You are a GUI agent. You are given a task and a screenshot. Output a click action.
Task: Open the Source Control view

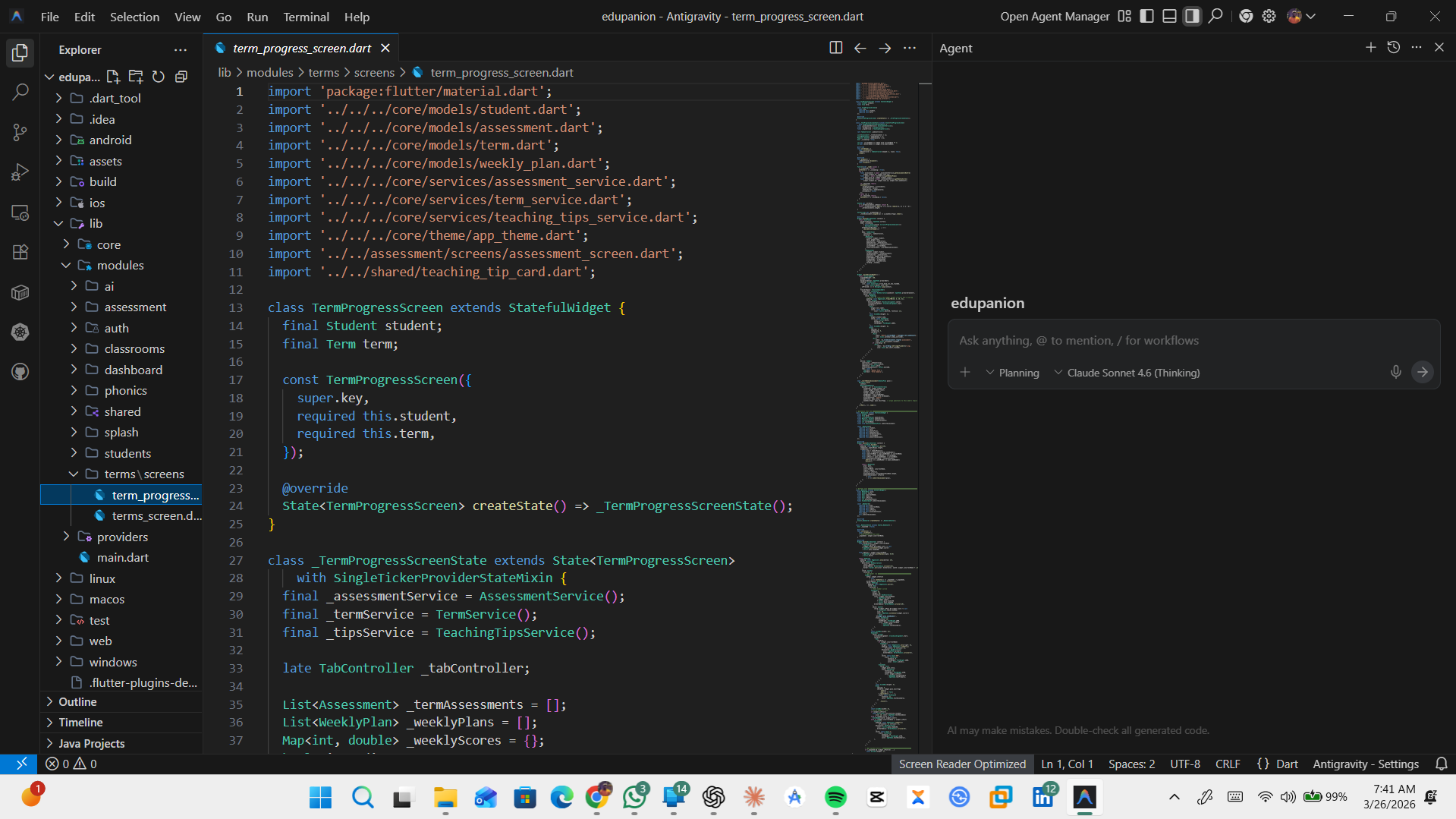pos(20,133)
